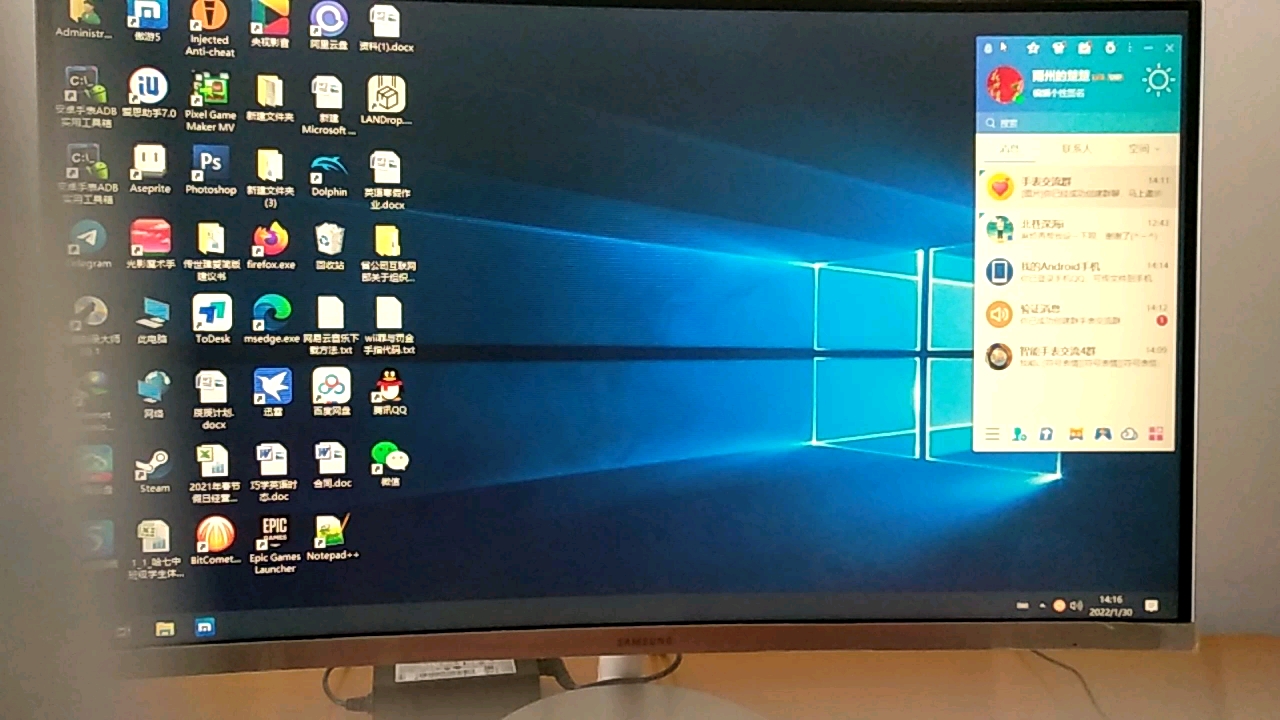Open the BitComet shortcut
Viewport: 1280px width, 720px height.
tap(215, 541)
